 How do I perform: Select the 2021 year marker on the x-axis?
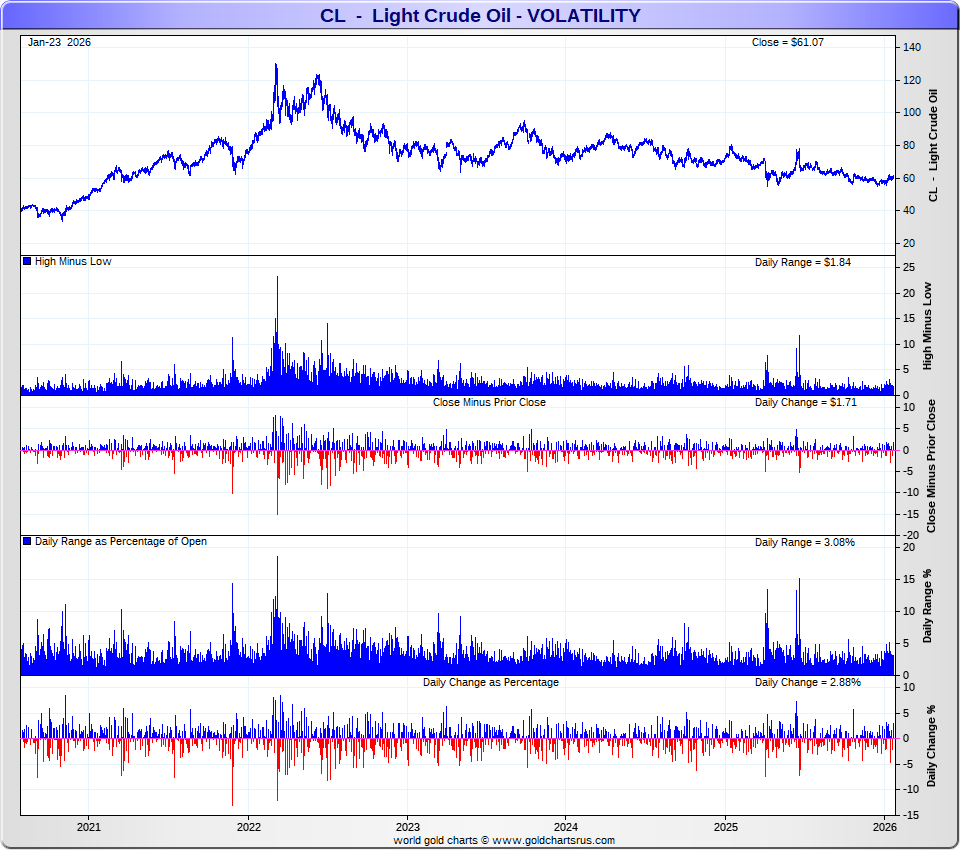88,827
